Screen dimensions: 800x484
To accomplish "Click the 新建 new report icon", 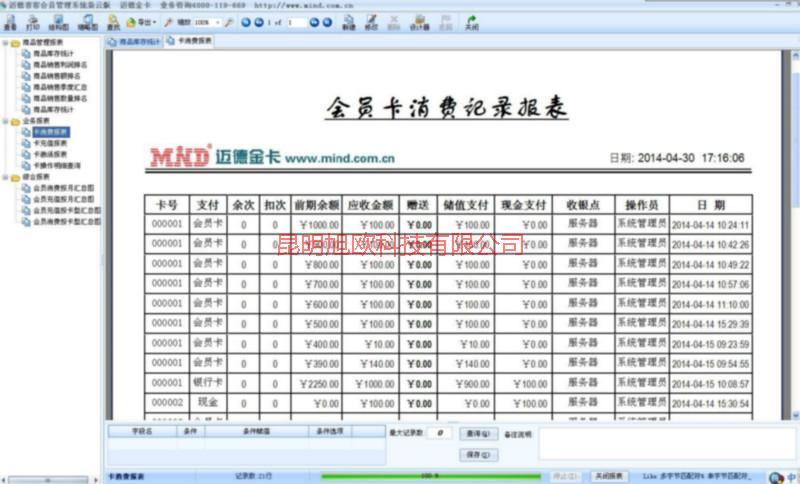I will (x=349, y=23).
